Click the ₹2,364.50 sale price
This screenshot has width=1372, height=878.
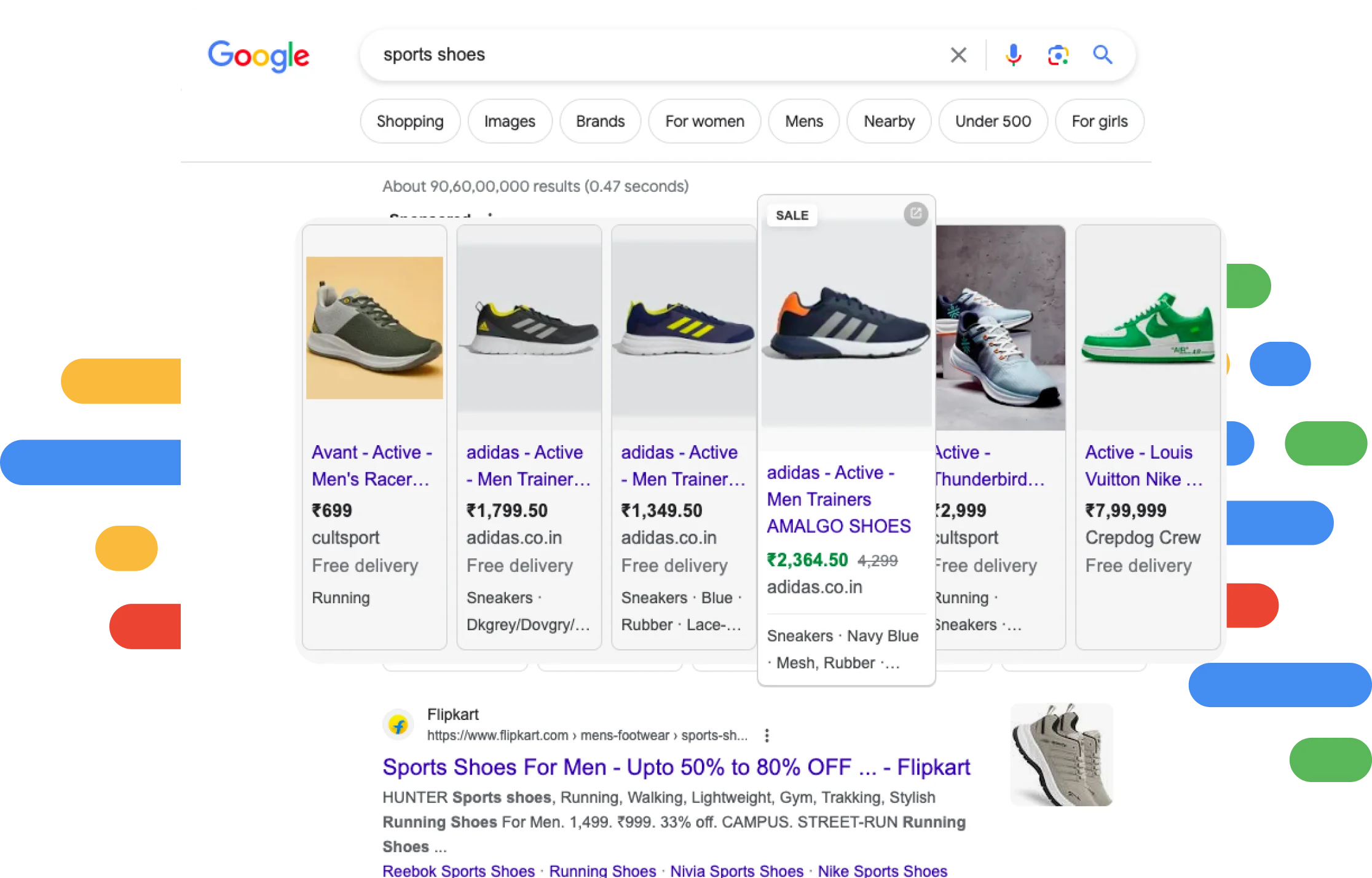[x=807, y=560]
